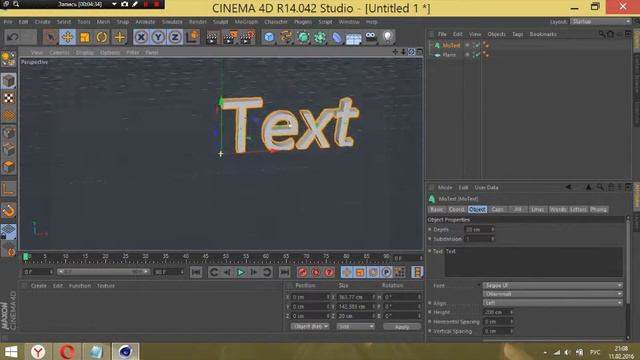Open the Object (Rel) coordinate dropdown
The height and width of the screenshot is (360, 640).
tap(310, 327)
